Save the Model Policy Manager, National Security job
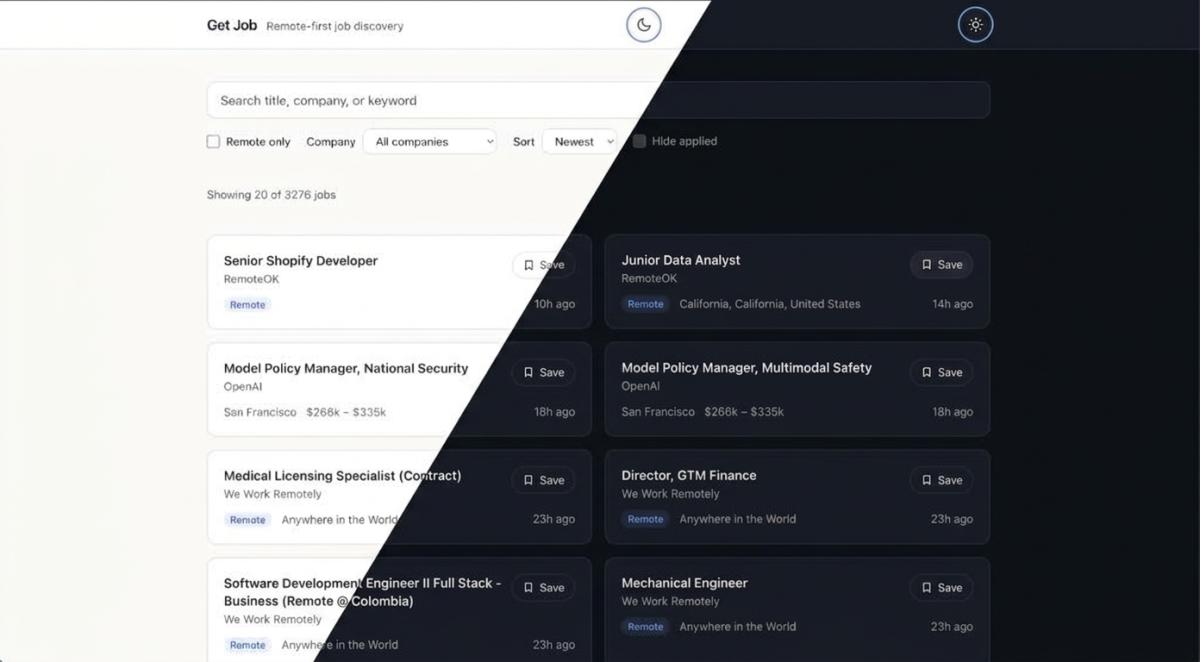Image resolution: width=1200 pixels, height=662 pixels. [x=543, y=372]
